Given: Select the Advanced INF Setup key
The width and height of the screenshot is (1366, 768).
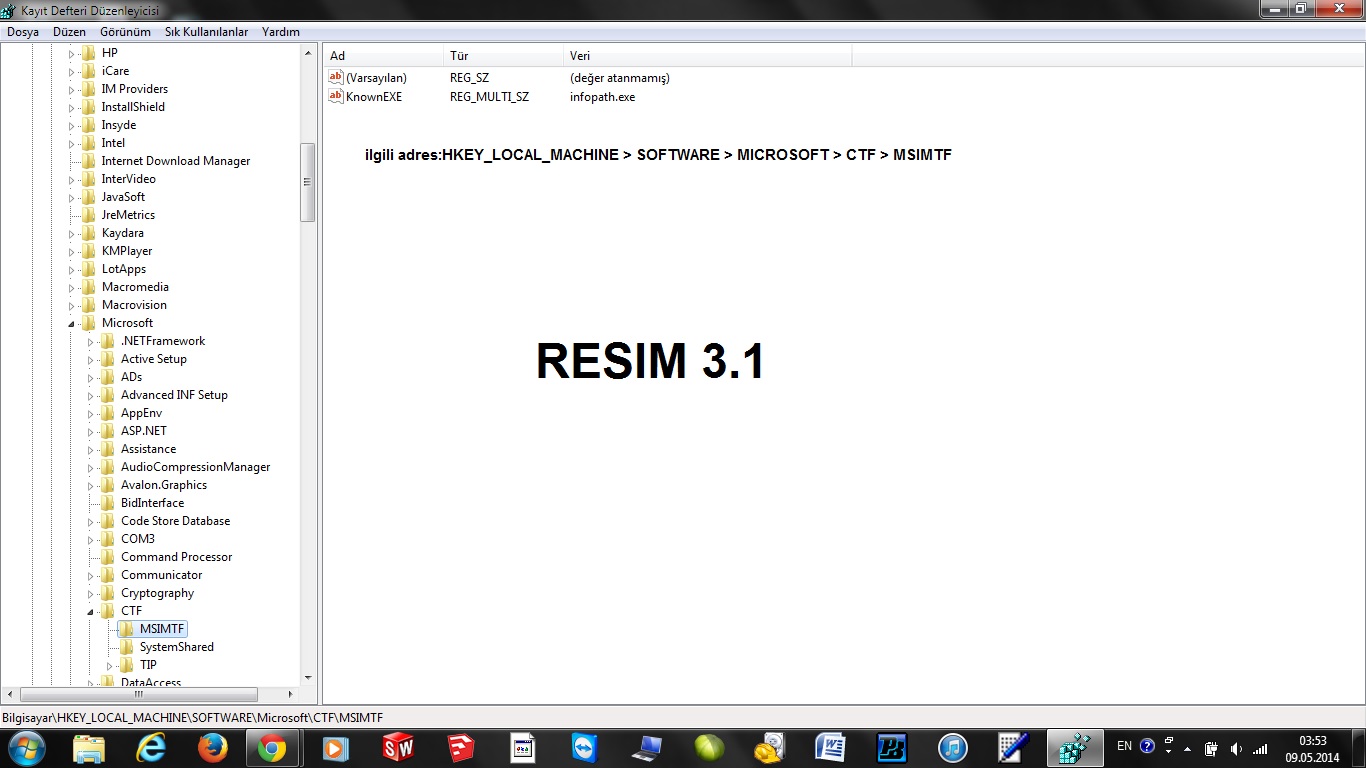Looking at the screenshot, I should pos(174,395).
